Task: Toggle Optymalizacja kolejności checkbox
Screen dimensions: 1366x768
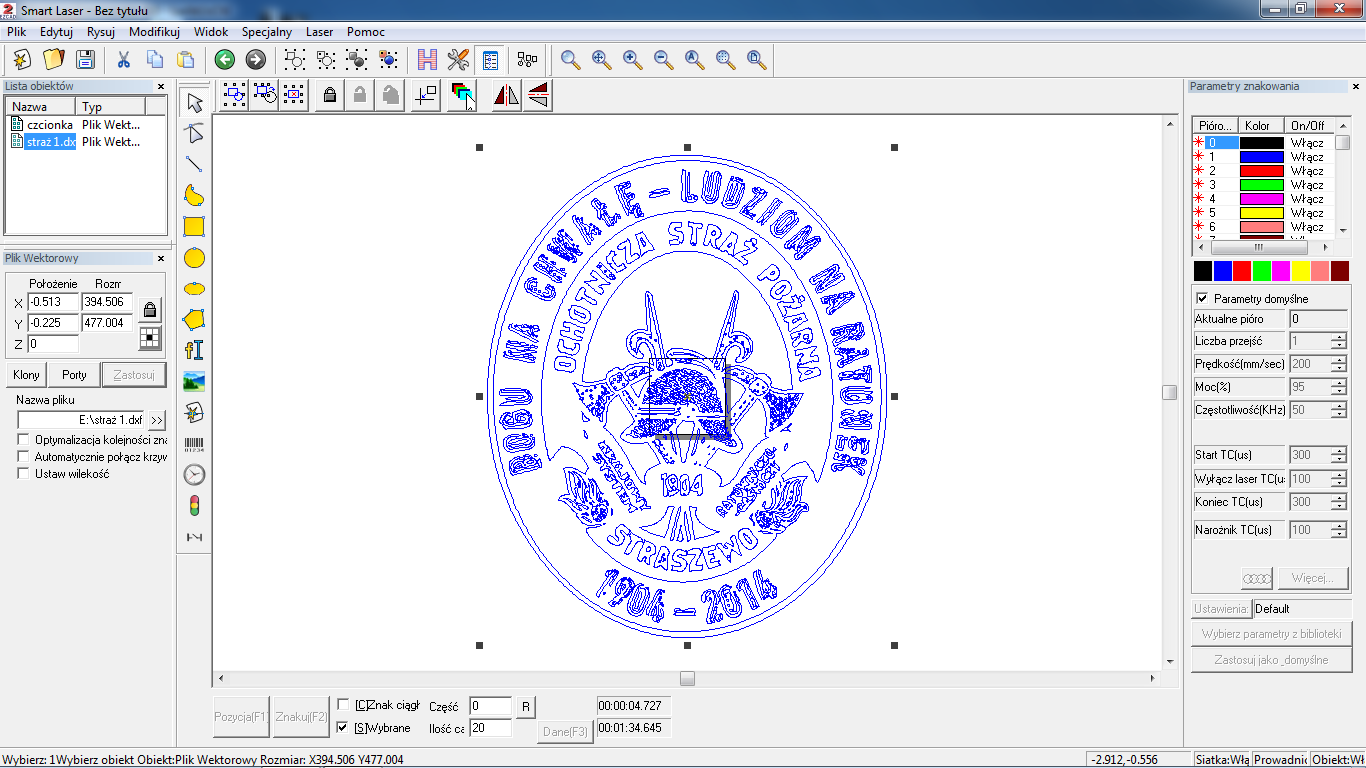Action: coord(25,439)
